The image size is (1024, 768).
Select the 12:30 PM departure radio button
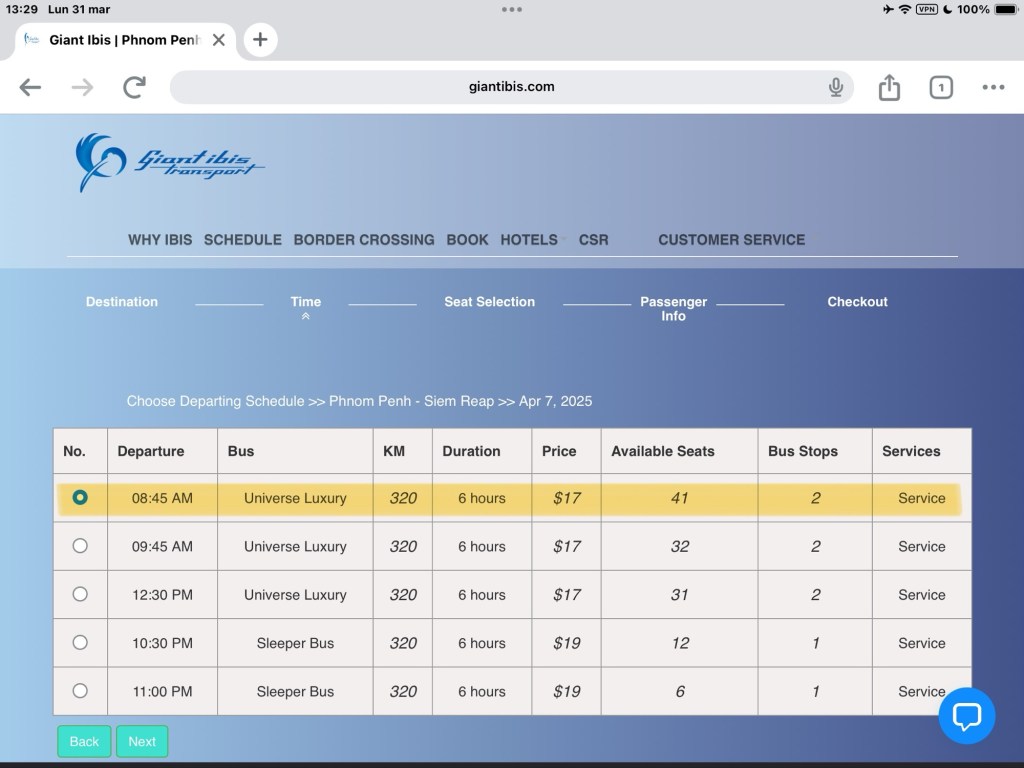point(80,594)
